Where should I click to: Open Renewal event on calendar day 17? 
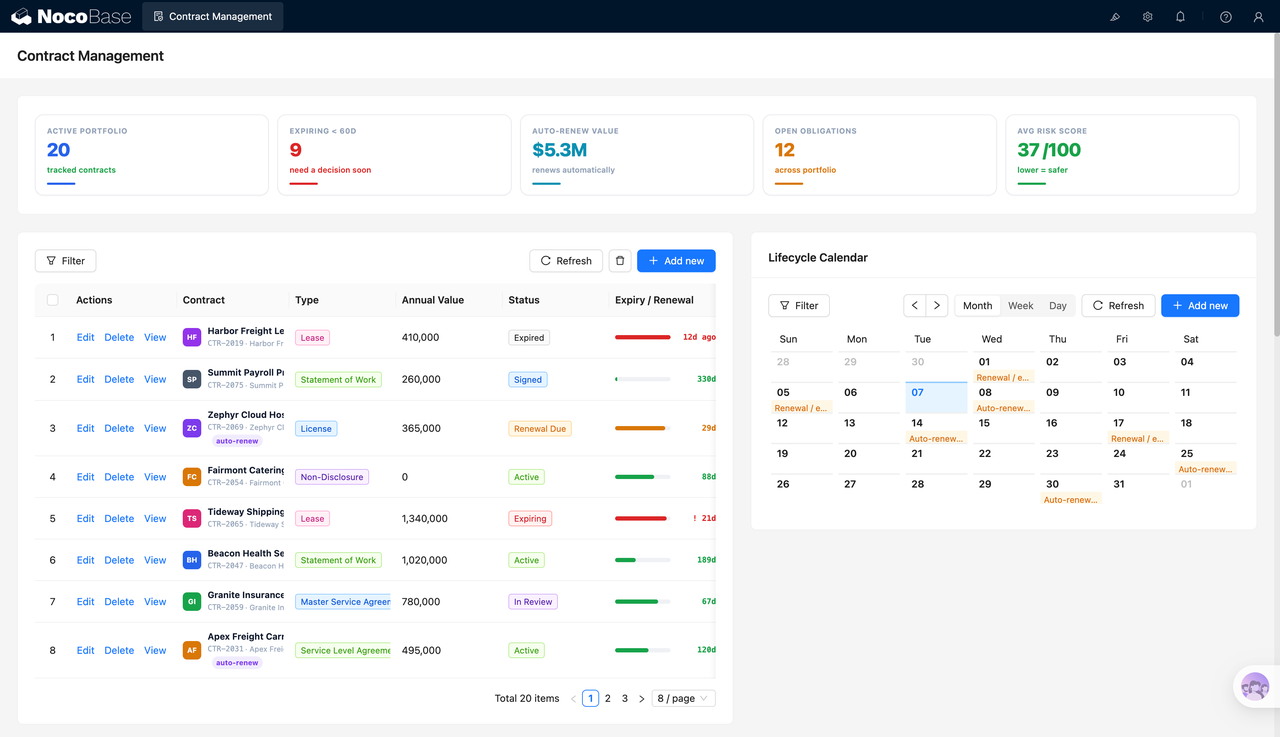[x=1138, y=439]
